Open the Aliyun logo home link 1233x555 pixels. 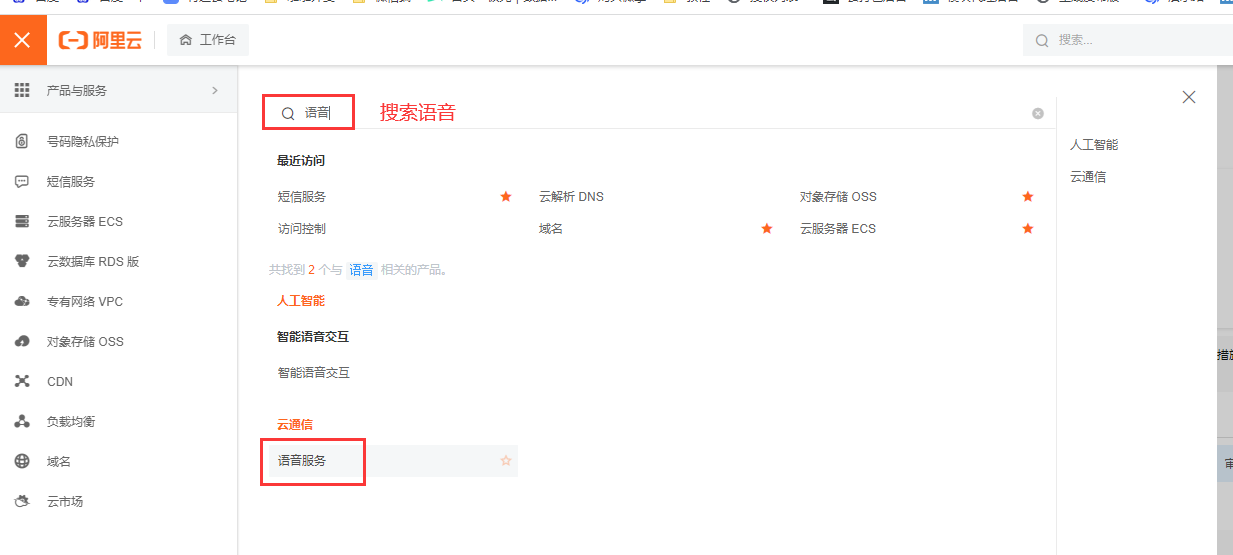coord(100,40)
